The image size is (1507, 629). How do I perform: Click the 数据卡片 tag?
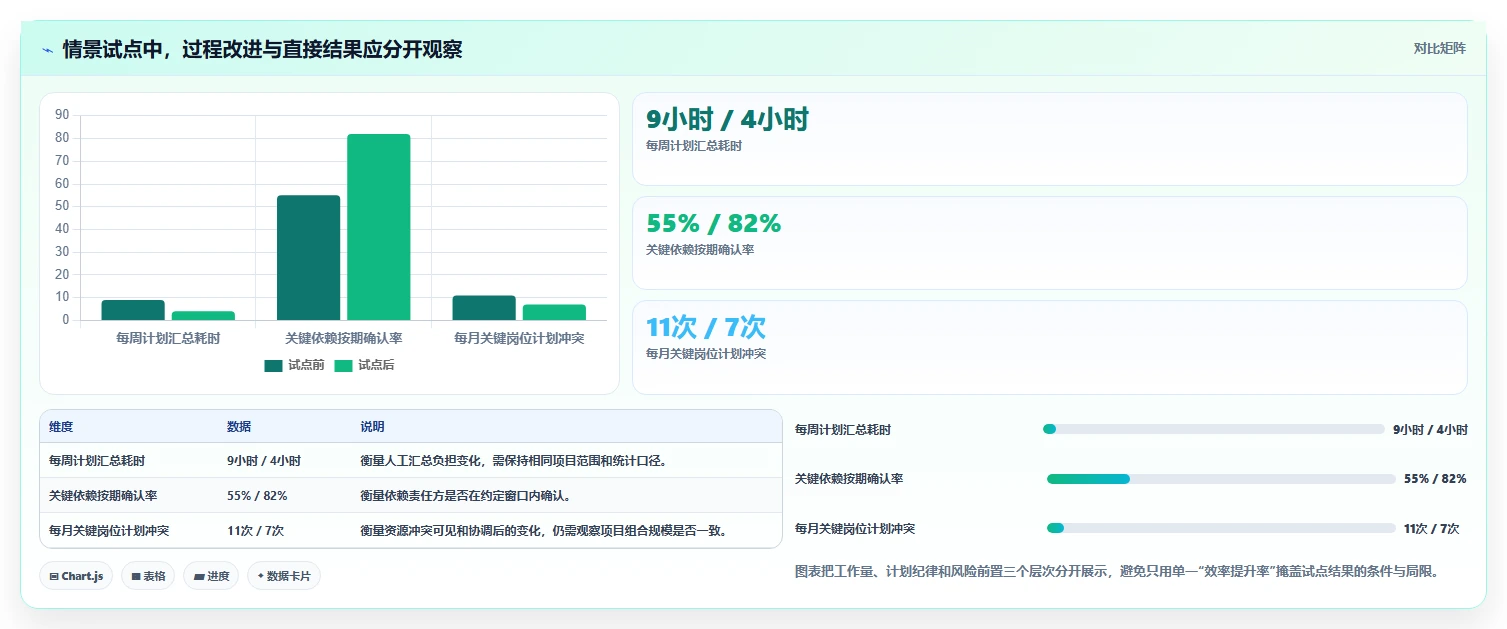[284, 576]
